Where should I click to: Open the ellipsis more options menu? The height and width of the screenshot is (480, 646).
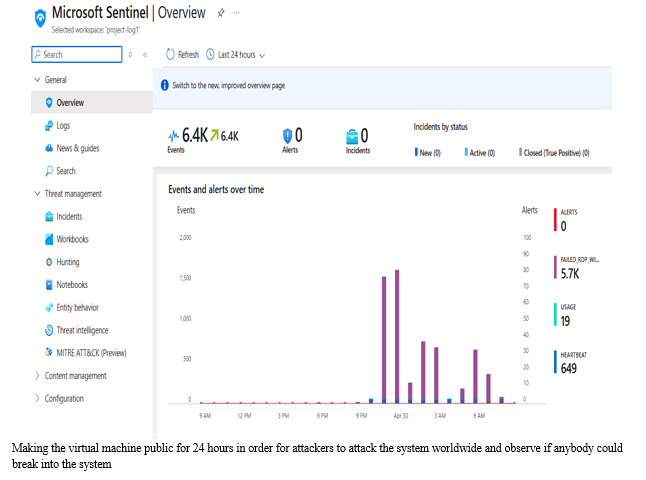point(236,13)
